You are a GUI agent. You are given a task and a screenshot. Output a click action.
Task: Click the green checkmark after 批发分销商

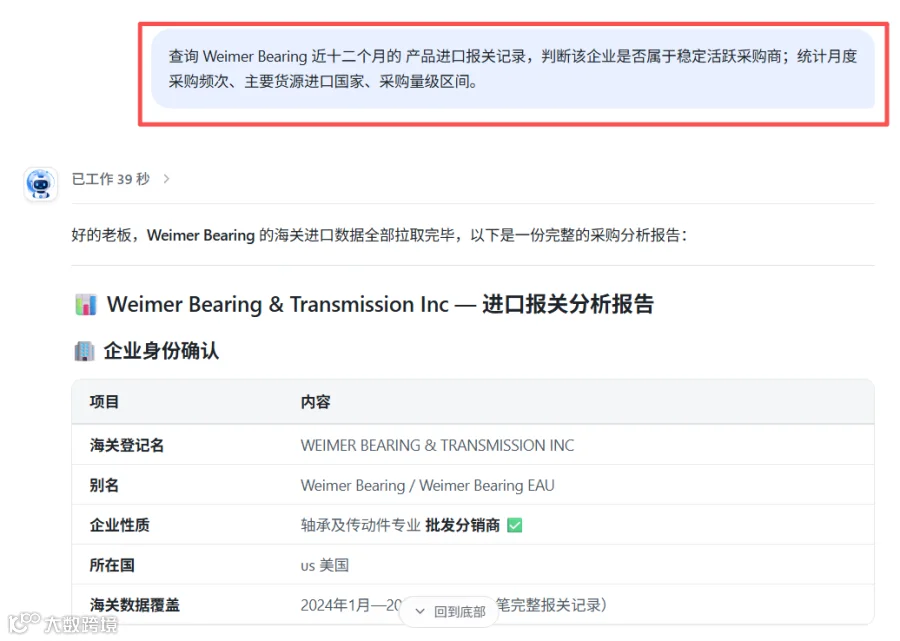tap(515, 525)
